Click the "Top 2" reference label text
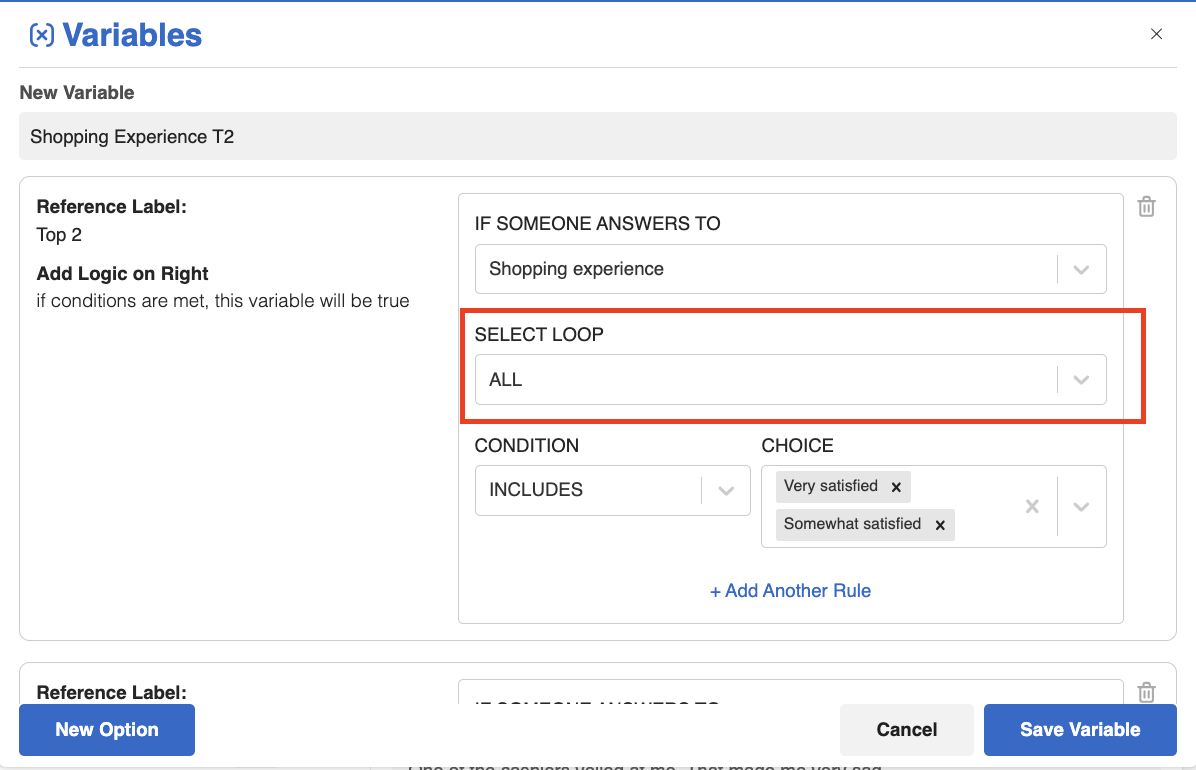Viewport: 1196px width, 770px height. [59, 235]
